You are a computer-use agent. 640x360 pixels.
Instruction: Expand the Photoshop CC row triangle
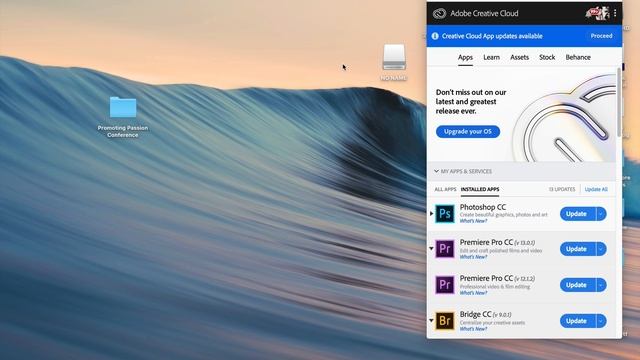(431, 213)
